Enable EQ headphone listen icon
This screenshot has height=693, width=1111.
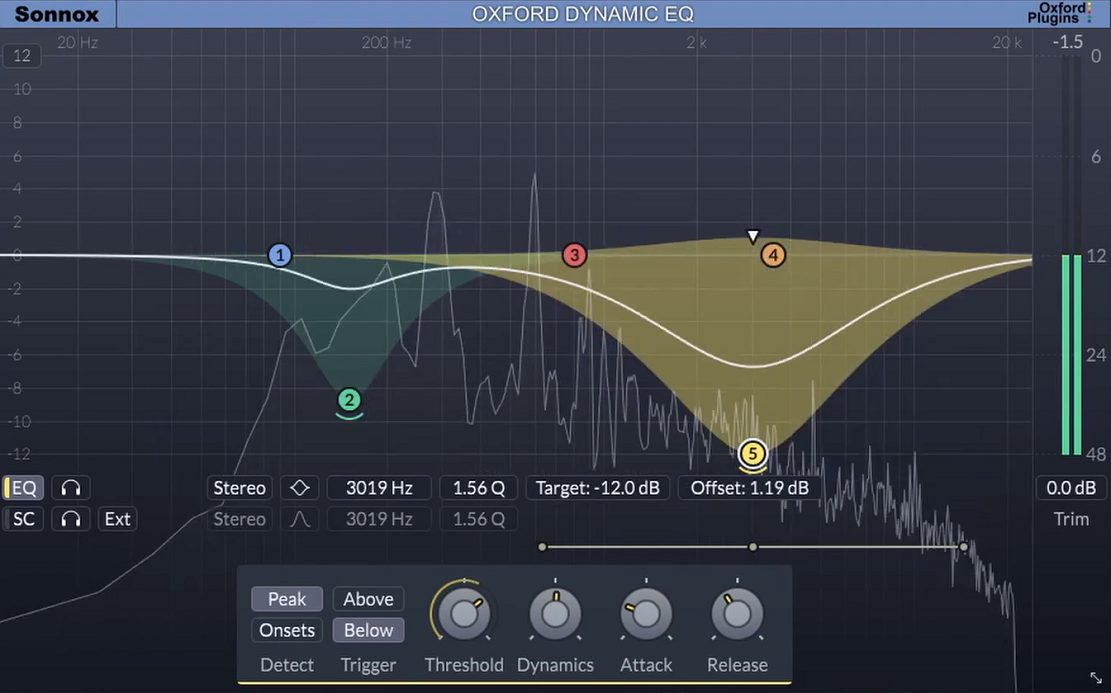coord(71,488)
